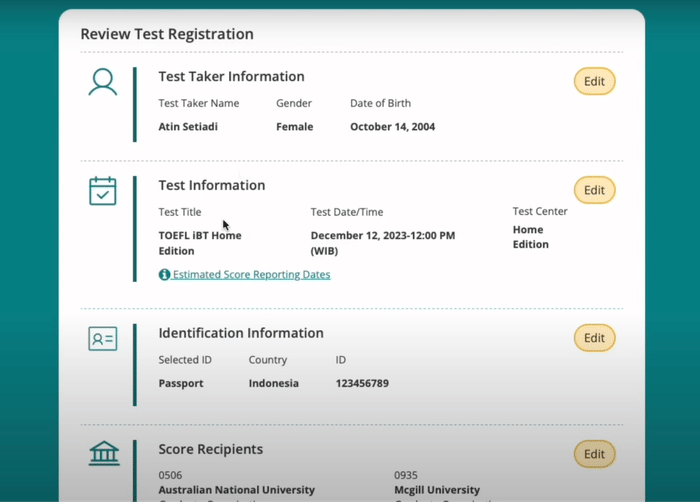Edit the Test Information section
Viewport: 700px width, 502px height.
click(594, 190)
